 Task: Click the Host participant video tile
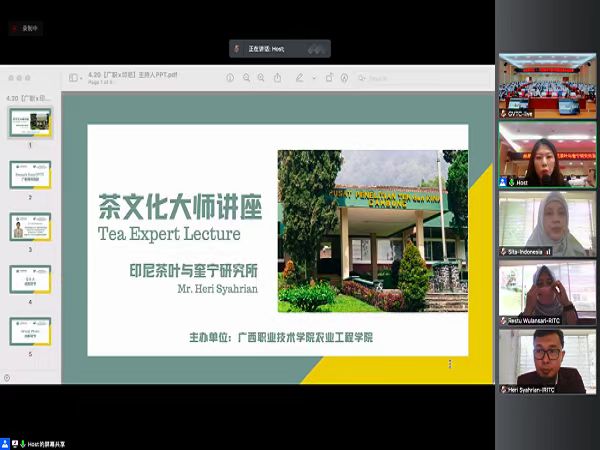(547, 155)
